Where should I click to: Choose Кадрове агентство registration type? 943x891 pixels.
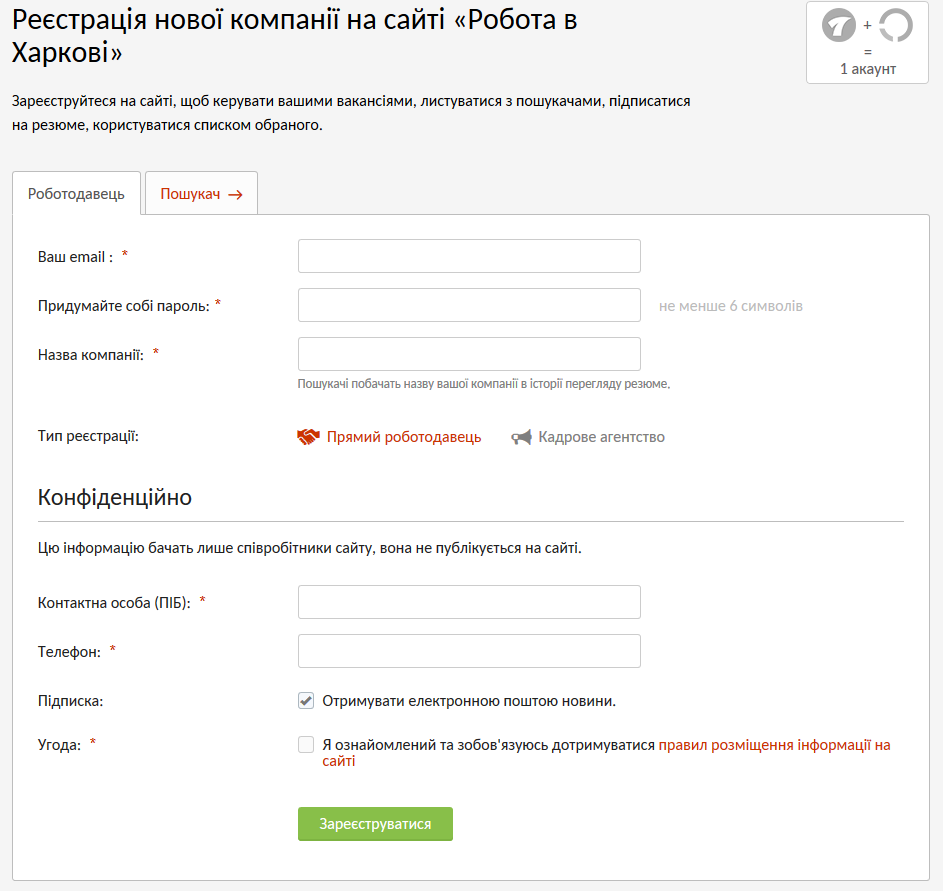601,437
